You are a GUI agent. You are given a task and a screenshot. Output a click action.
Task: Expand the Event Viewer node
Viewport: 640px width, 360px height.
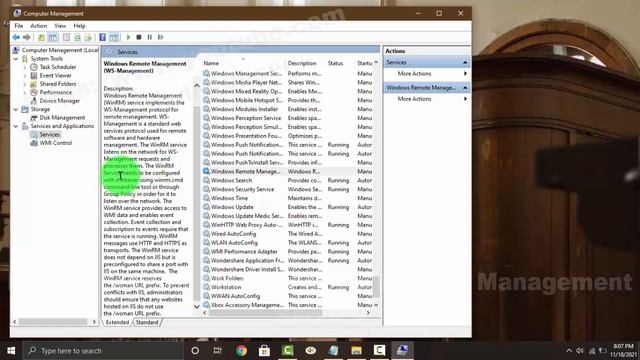pyautogui.click(x=25, y=76)
